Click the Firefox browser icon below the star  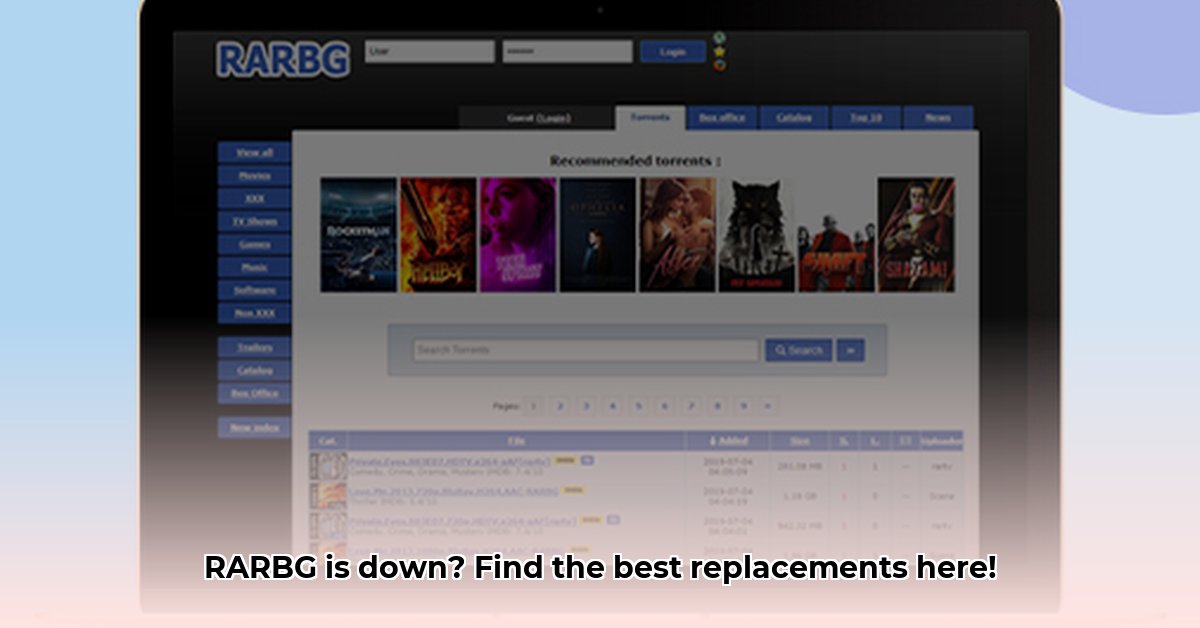click(720, 67)
